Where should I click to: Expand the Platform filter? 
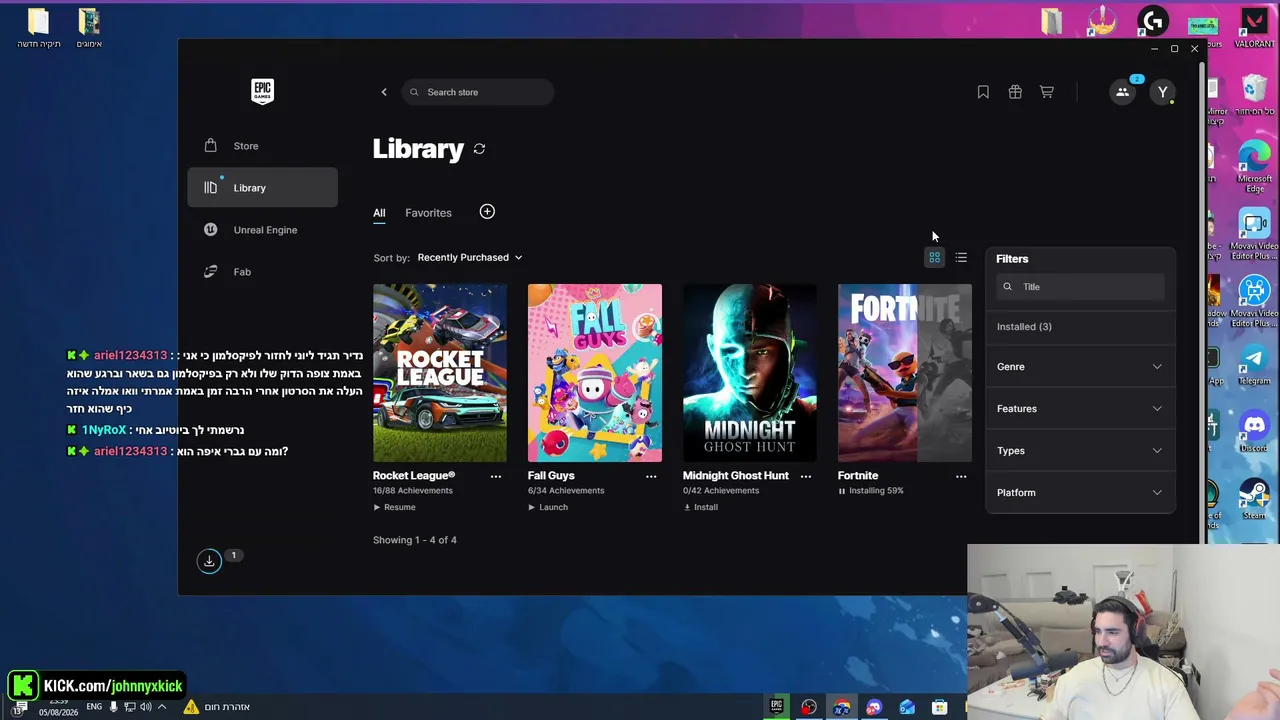(x=1080, y=493)
